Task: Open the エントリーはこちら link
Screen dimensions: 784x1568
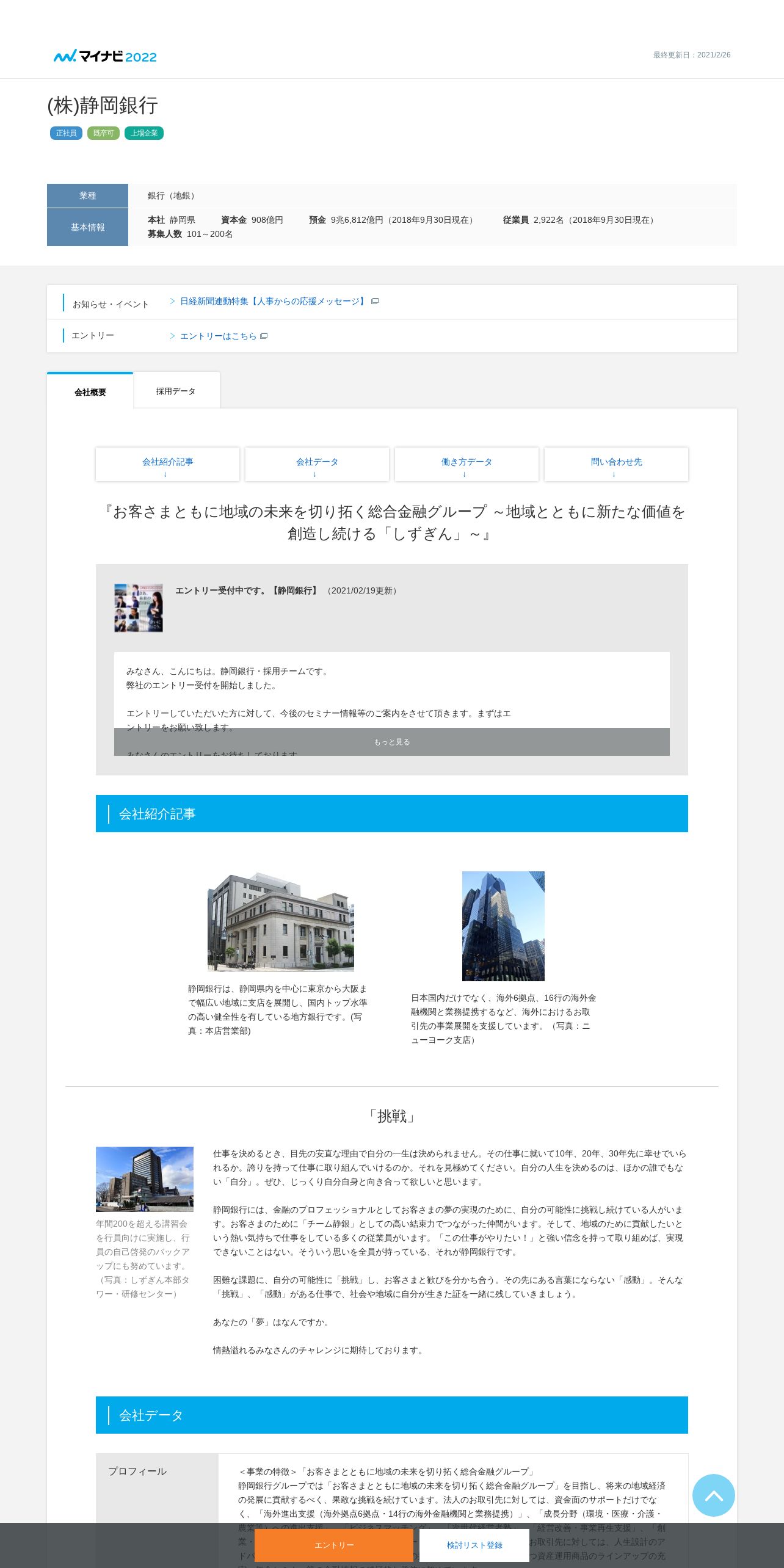Action: (218, 336)
